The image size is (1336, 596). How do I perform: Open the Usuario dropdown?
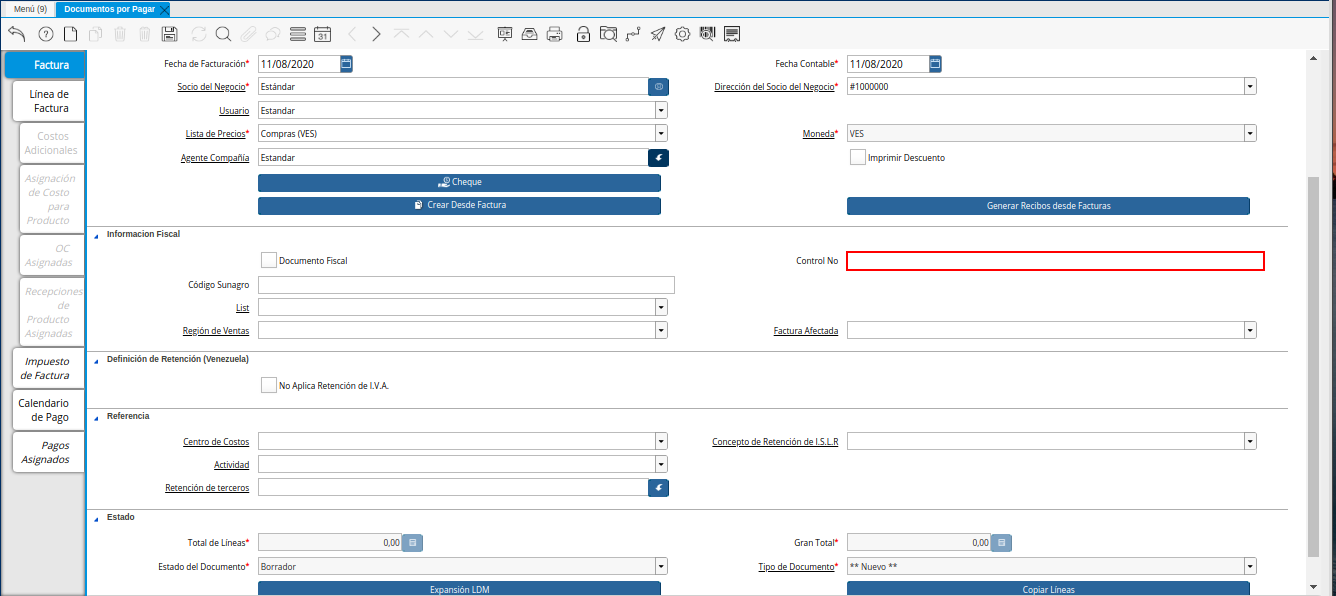click(661, 110)
